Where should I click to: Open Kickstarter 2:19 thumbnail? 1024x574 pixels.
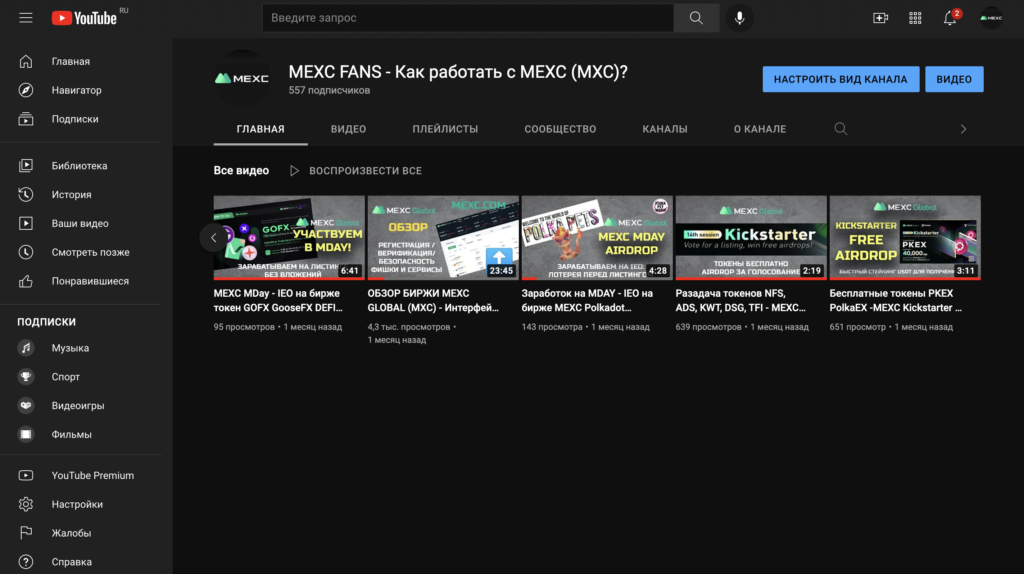click(751, 238)
